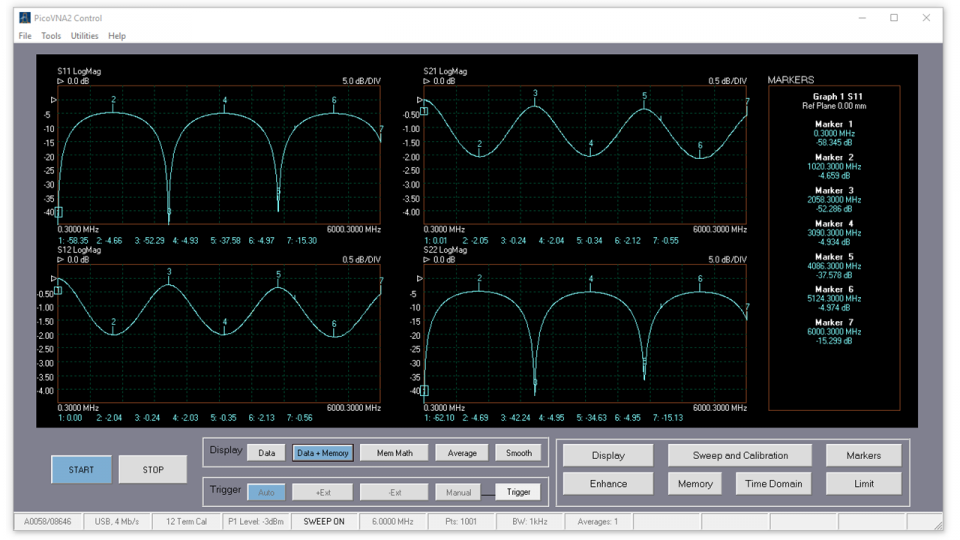
Task: Open the Time Domain settings
Action: click(x=773, y=484)
